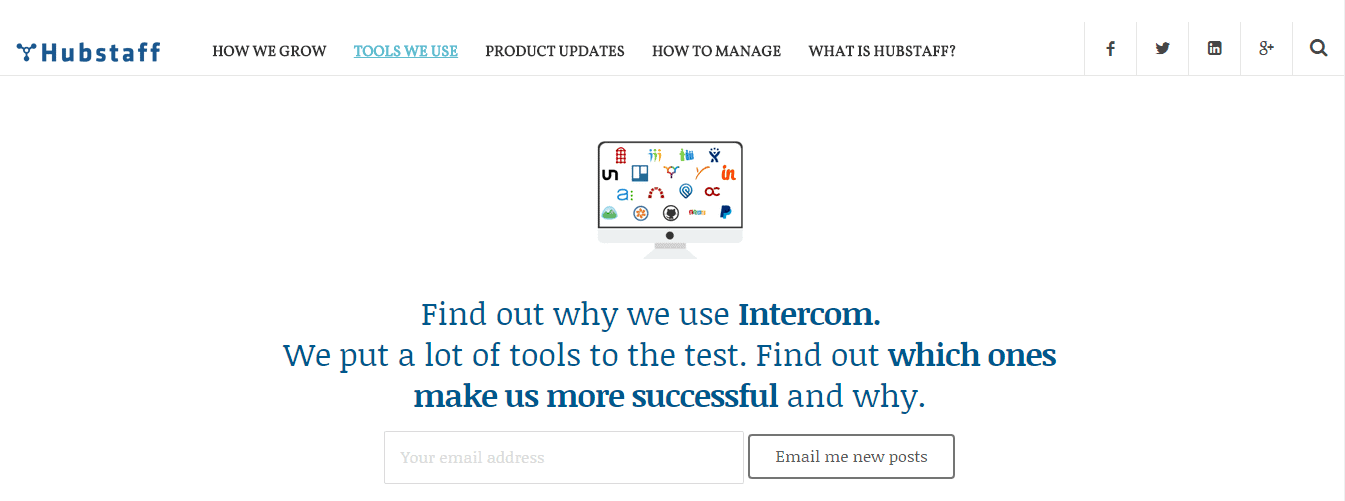Click the orange InVision icon on the monitor
The image size is (1345, 501).
728,173
